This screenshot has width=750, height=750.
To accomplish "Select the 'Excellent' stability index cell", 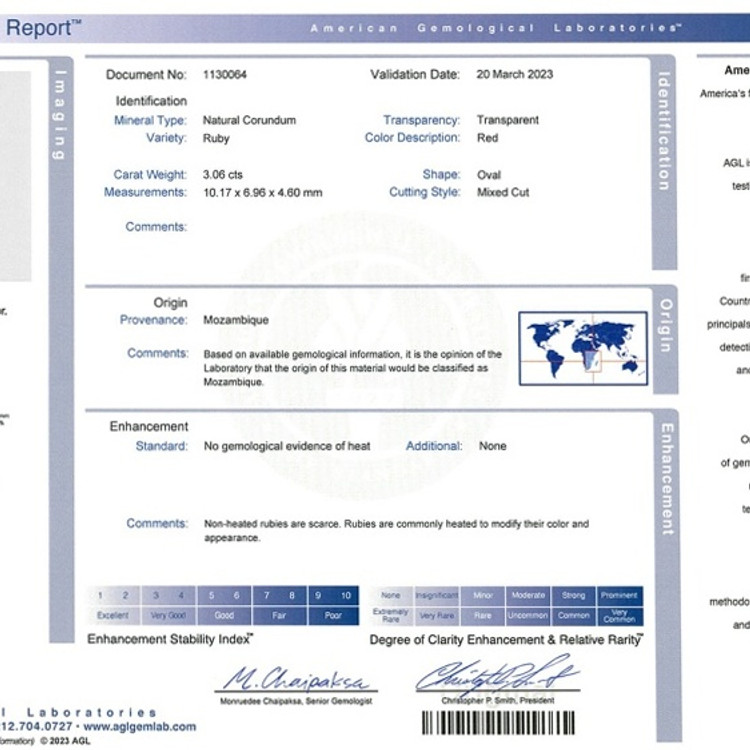I will (113, 615).
